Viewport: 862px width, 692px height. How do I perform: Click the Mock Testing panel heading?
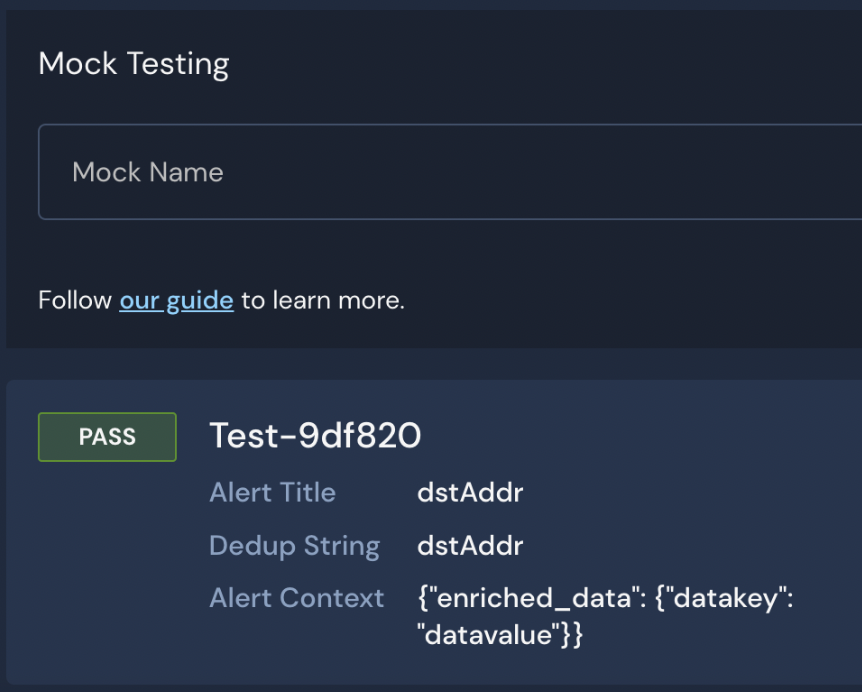pos(133,62)
